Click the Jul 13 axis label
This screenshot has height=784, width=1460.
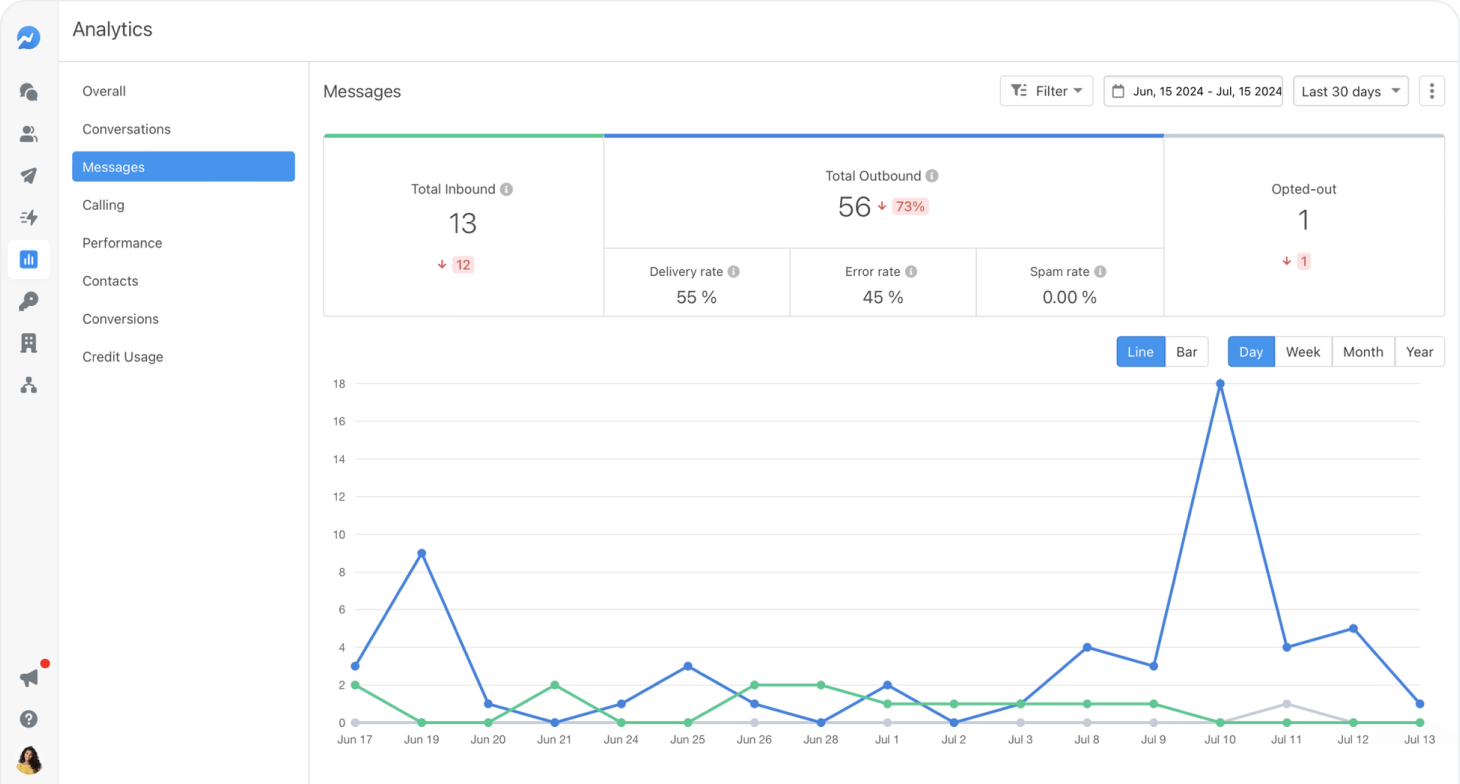1419,740
